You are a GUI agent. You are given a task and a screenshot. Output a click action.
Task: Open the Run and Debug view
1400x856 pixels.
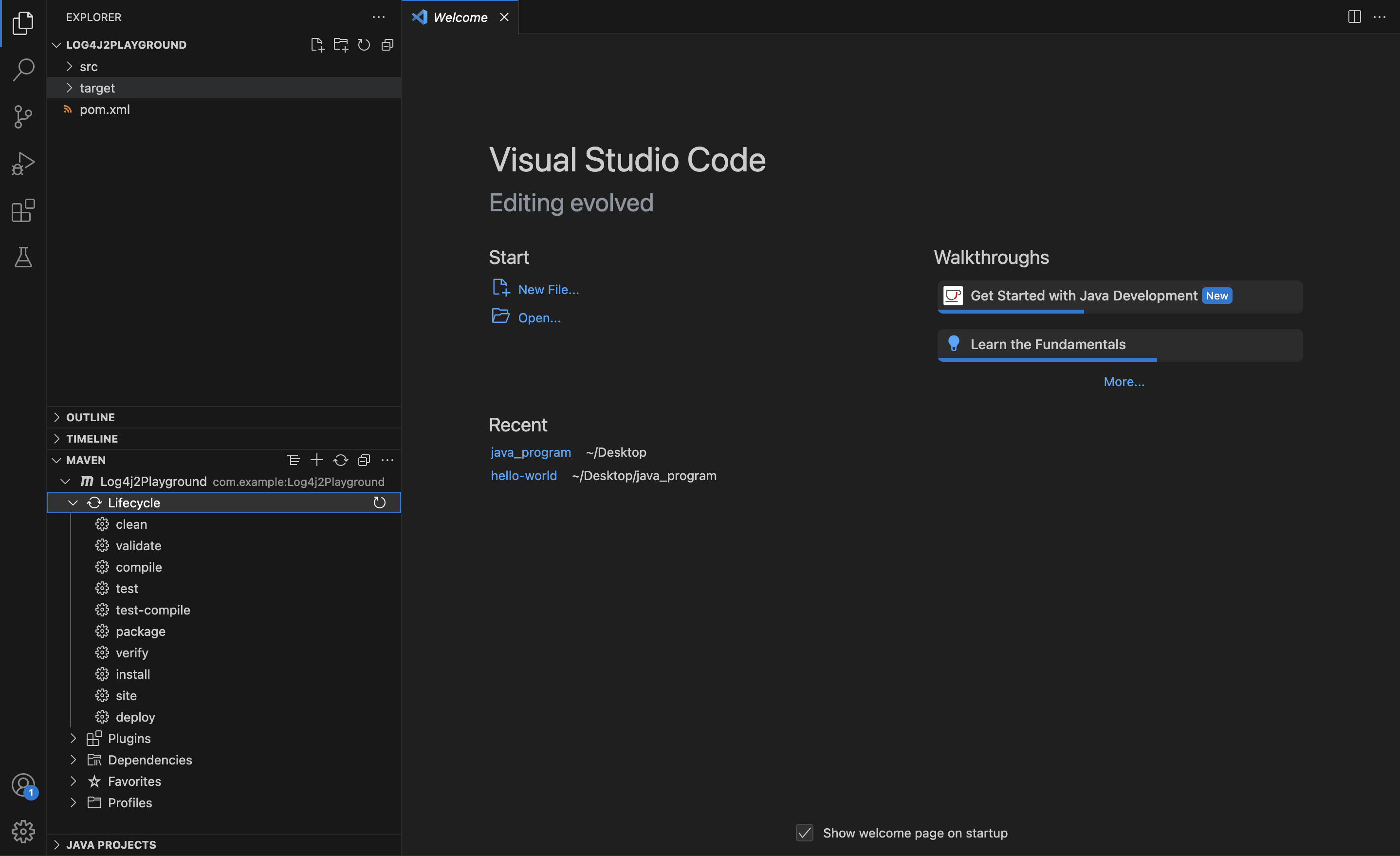click(x=23, y=163)
